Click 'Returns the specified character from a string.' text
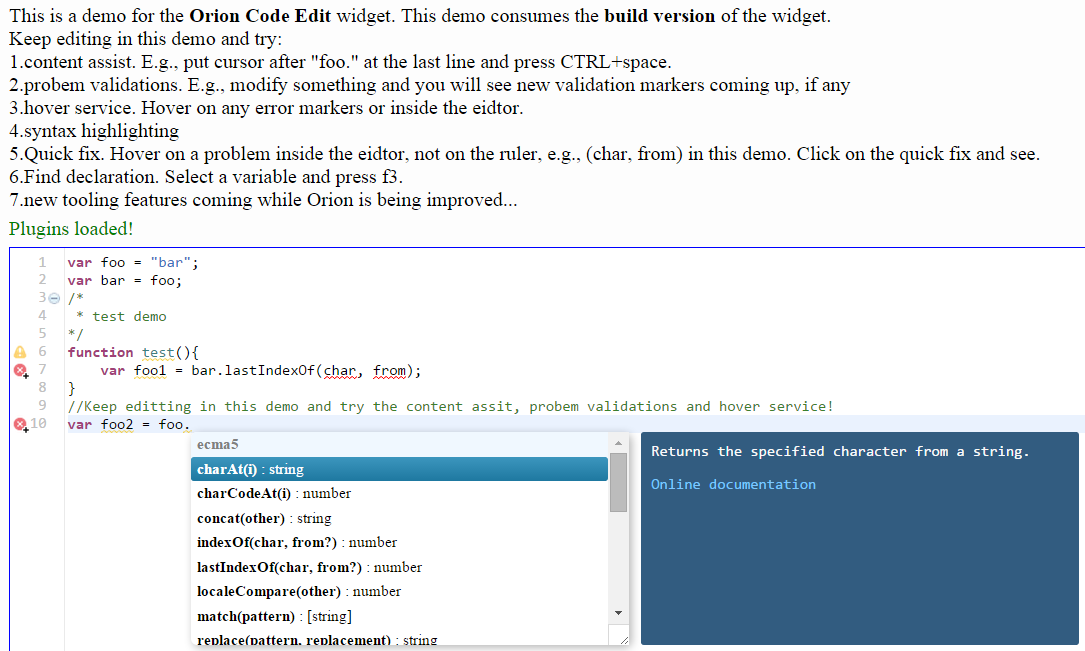The image size is (1085, 651). tap(840, 452)
